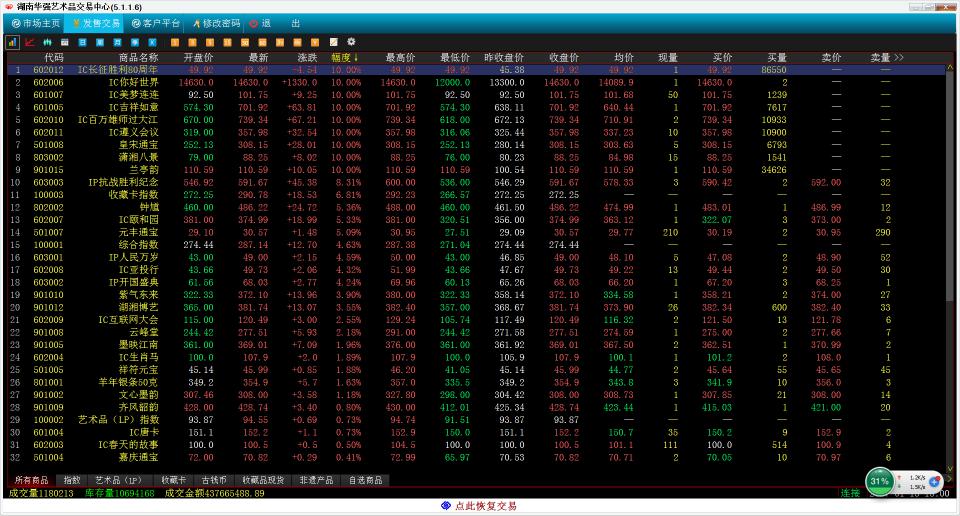Expand more columns via >> after 卖量
This screenshot has height=516, width=960.
(898, 58)
